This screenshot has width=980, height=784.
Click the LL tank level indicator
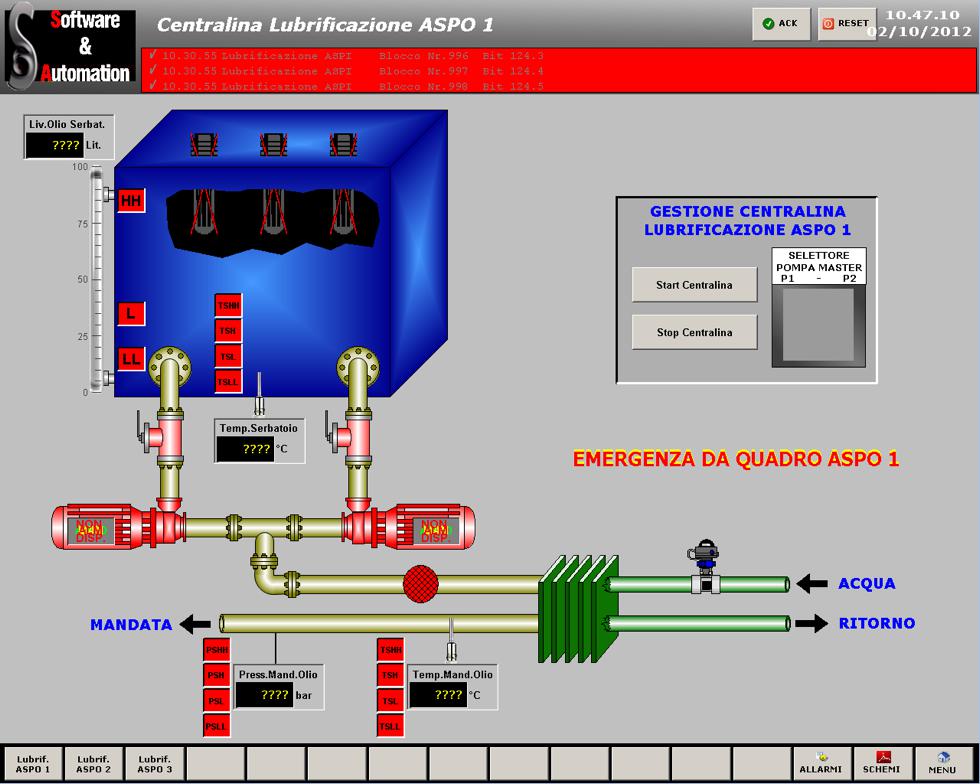[131, 358]
